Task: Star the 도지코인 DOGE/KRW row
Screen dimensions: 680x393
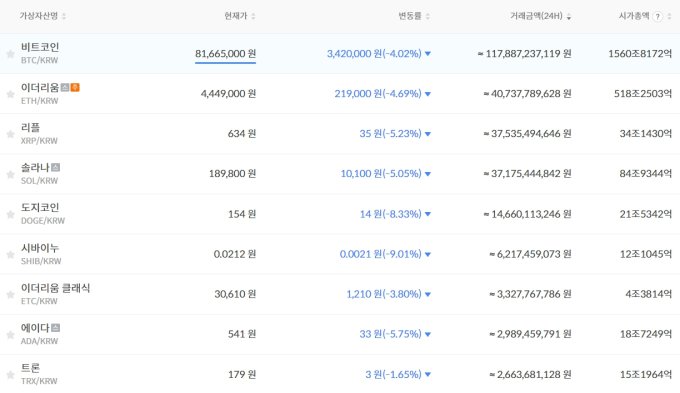Action: [x=10, y=214]
